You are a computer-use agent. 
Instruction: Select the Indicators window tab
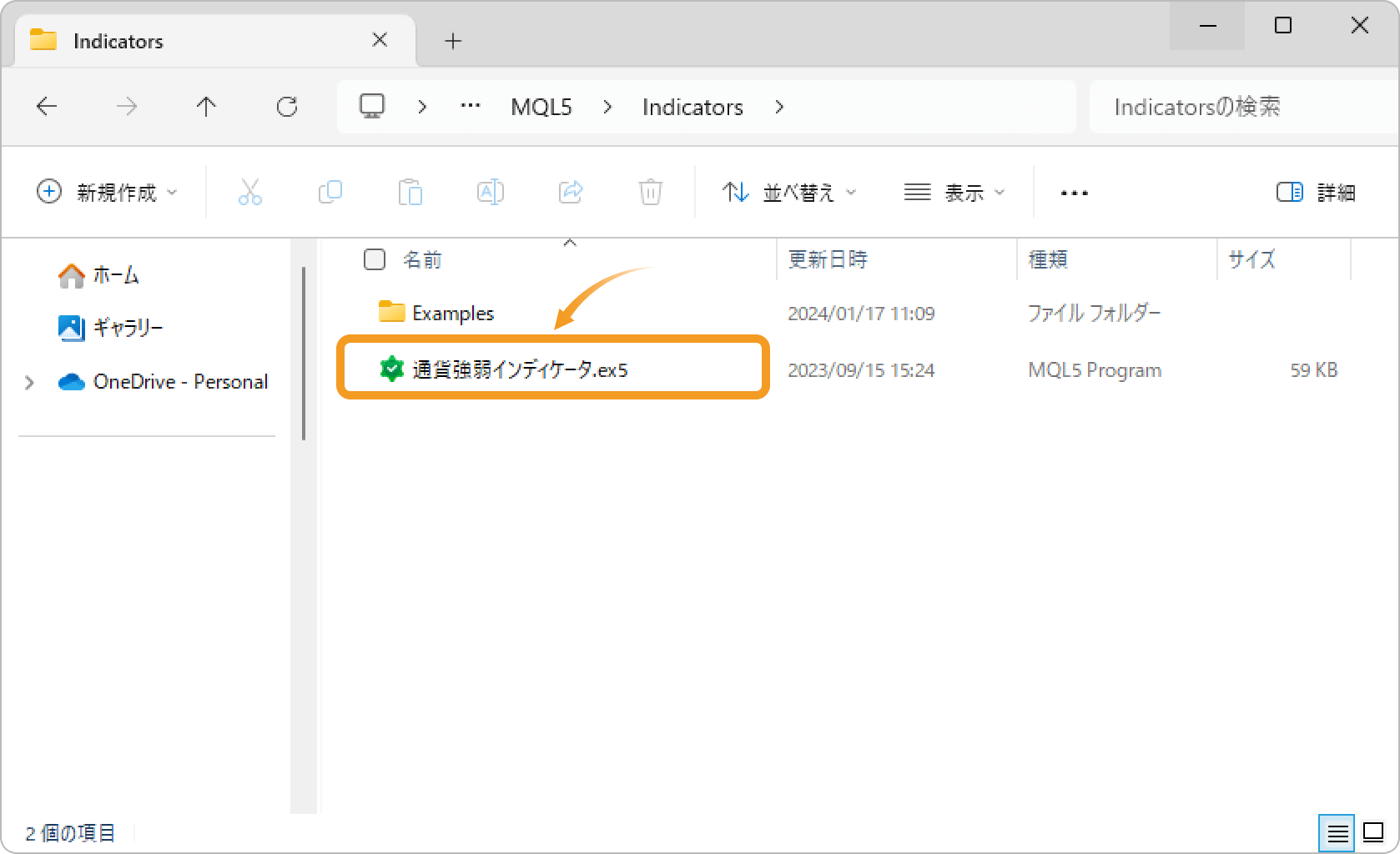(x=214, y=40)
